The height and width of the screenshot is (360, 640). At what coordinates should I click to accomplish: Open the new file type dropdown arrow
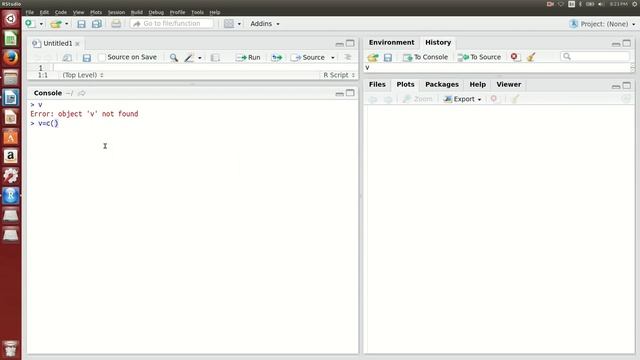coord(41,24)
